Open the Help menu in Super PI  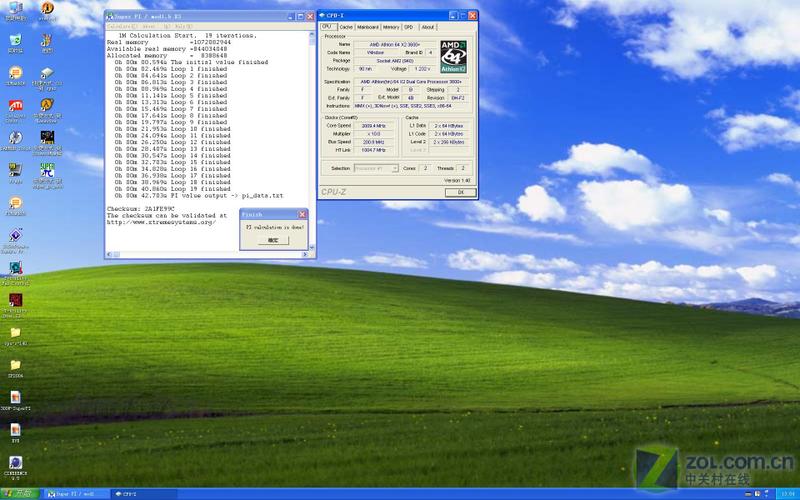[x=184, y=26]
